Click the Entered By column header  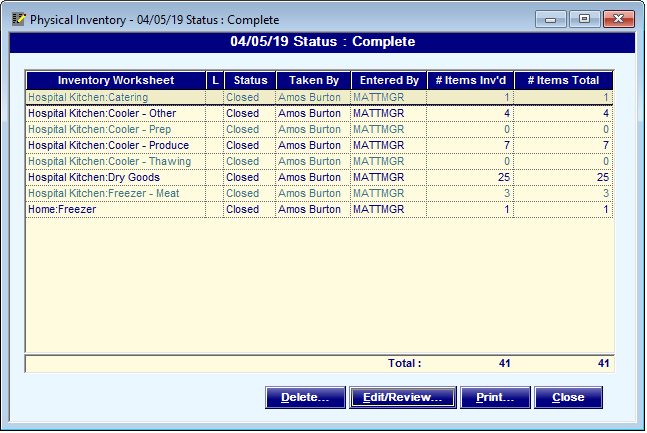(388, 80)
